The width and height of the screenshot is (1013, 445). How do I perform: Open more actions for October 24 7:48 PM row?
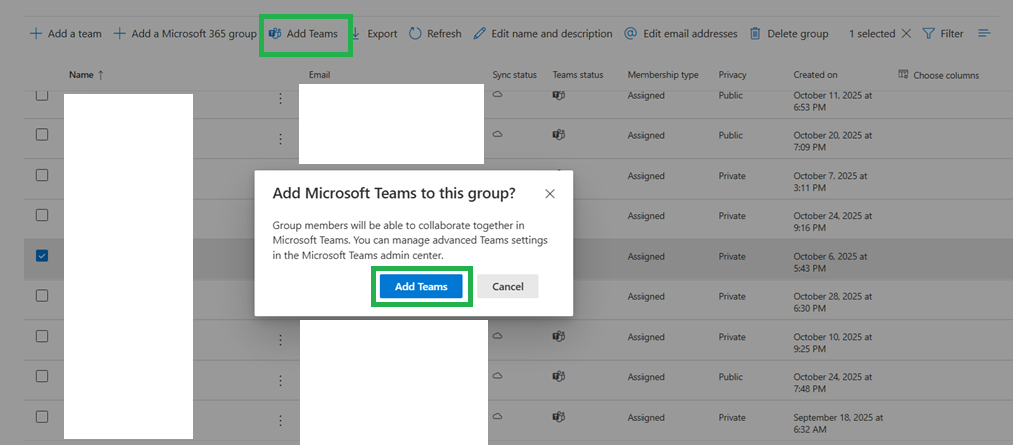280,380
